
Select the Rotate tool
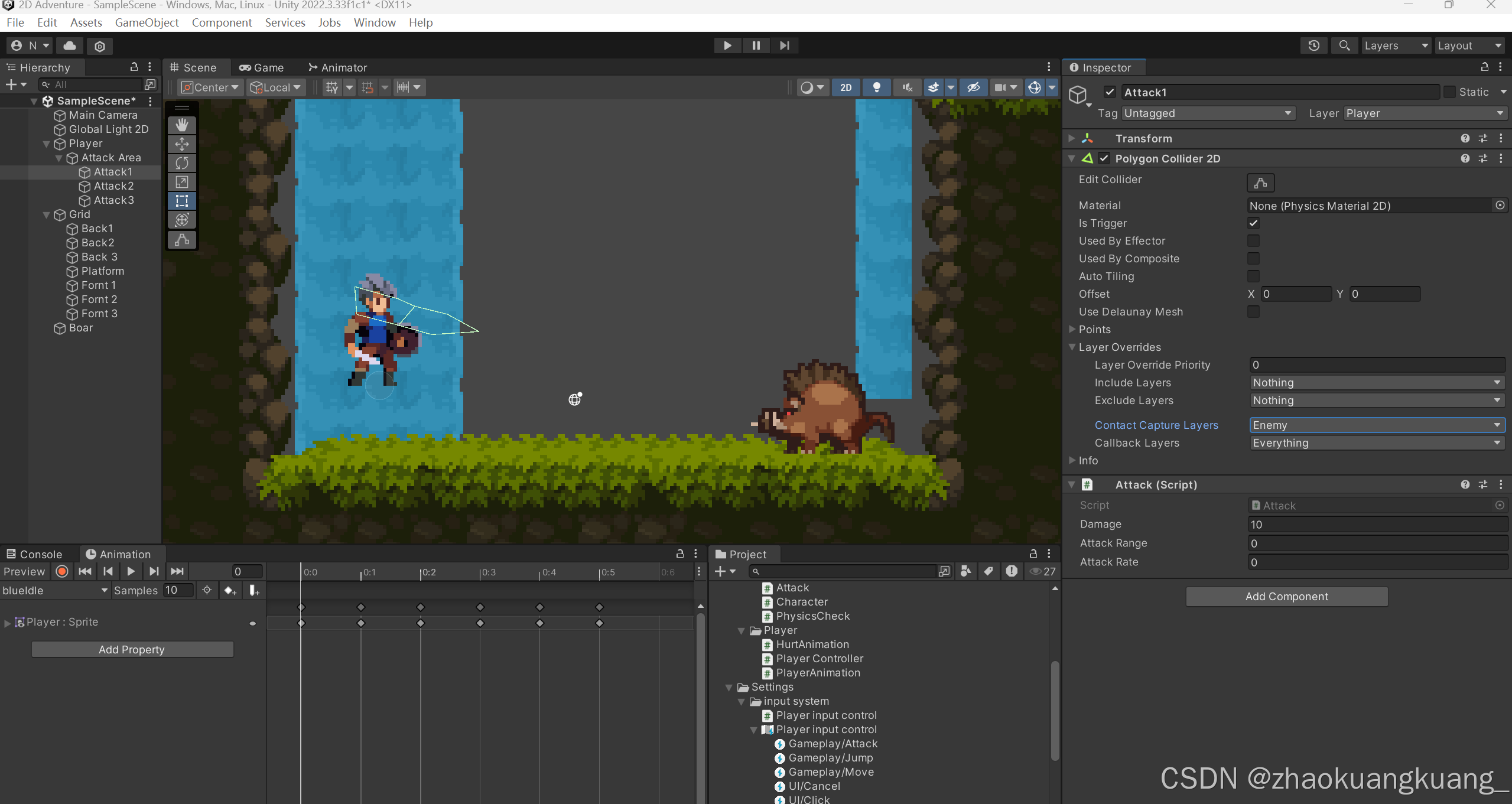pyautogui.click(x=182, y=162)
